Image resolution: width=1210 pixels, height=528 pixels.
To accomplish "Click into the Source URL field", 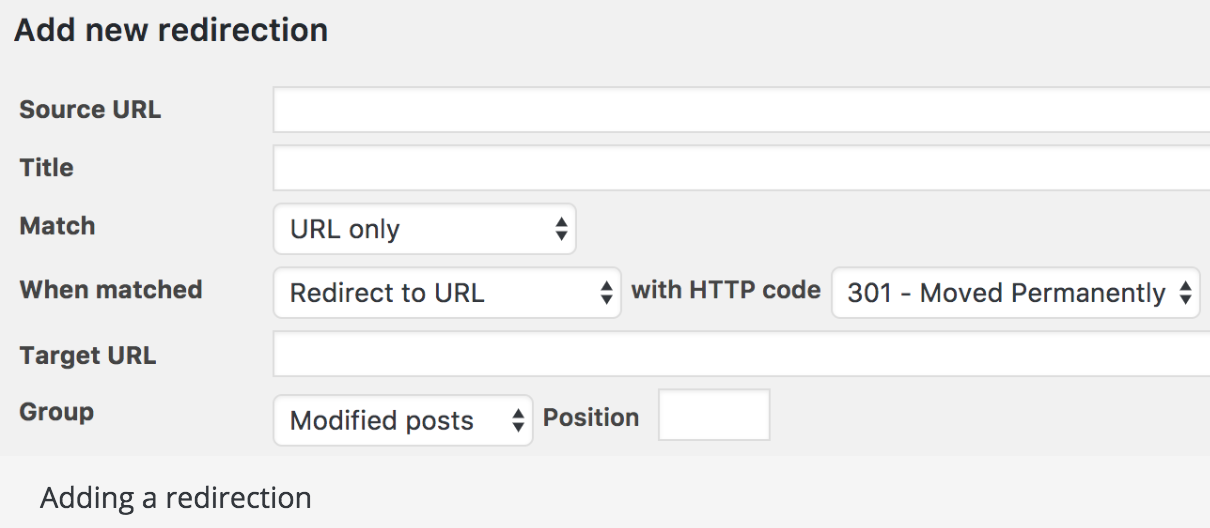I will 740,110.
